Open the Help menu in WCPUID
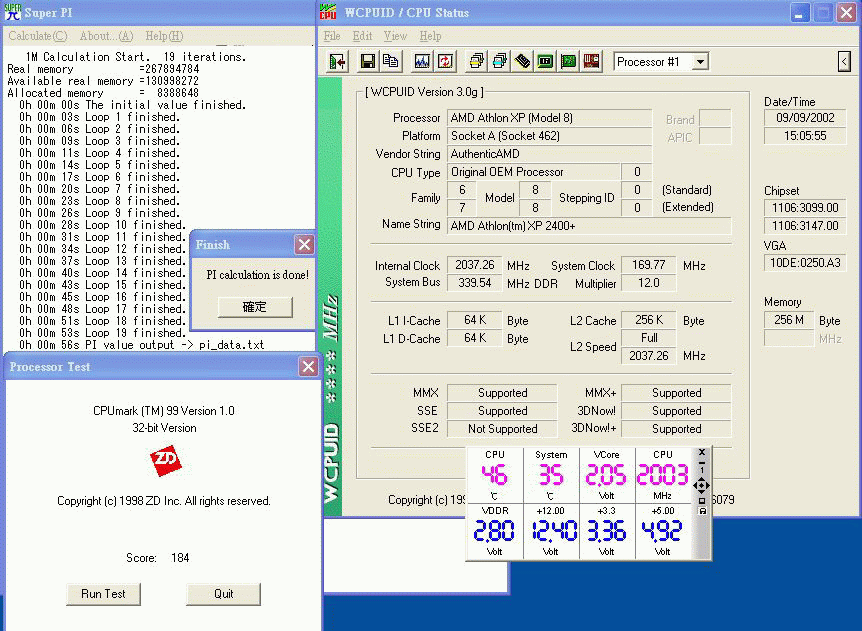Screen dimensions: 862x631 [430, 36]
